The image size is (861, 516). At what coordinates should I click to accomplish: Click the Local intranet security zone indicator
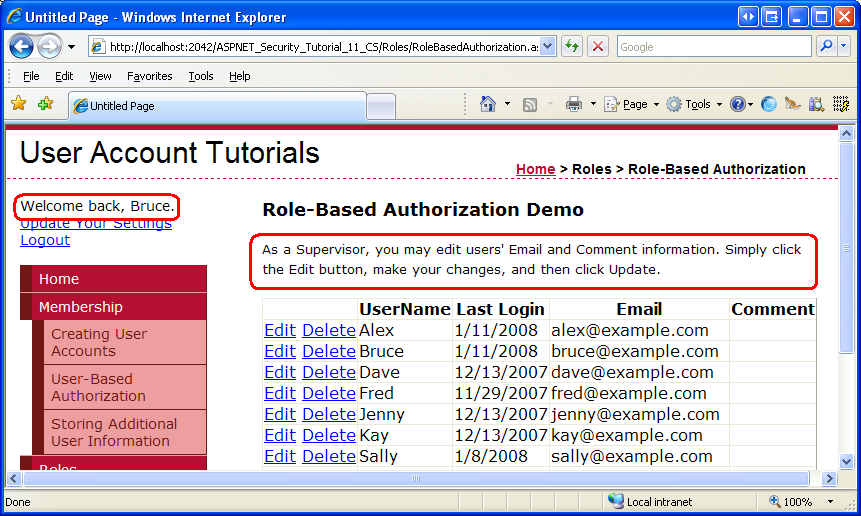651,502
